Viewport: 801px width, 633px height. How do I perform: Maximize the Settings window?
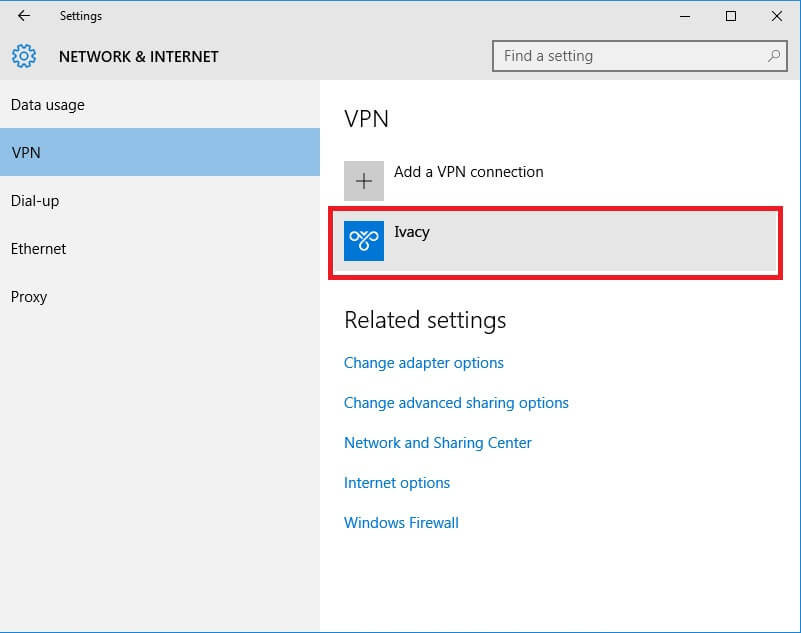731,16
